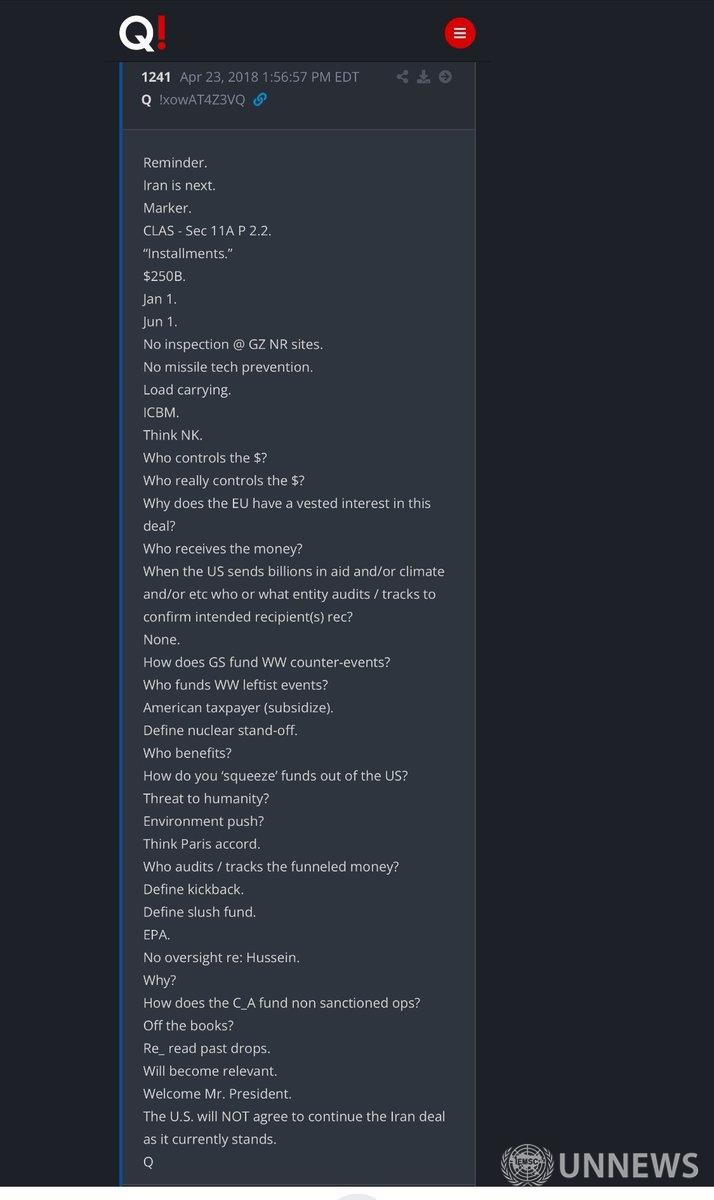
Task: Click the circled right-arrow icon
Action: (445, 77)
